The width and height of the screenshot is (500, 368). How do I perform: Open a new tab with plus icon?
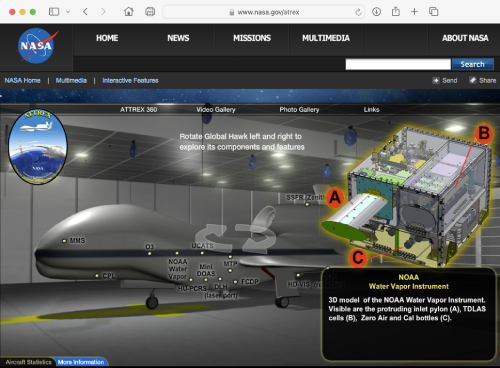pyautogui.click(x=414, y=12)
